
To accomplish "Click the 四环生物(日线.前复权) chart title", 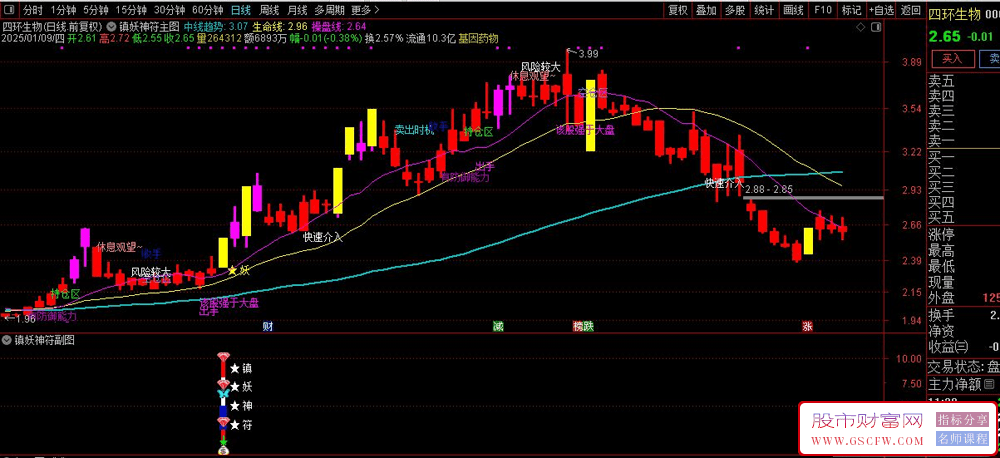I will (52, 27).
